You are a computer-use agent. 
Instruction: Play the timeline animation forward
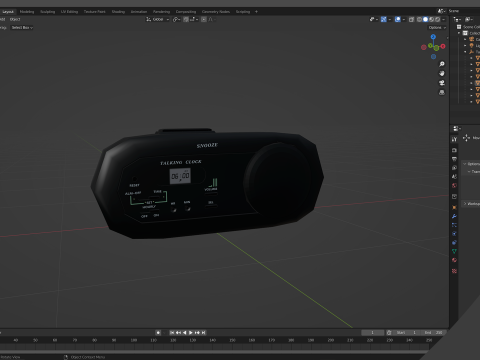(191, 332)
